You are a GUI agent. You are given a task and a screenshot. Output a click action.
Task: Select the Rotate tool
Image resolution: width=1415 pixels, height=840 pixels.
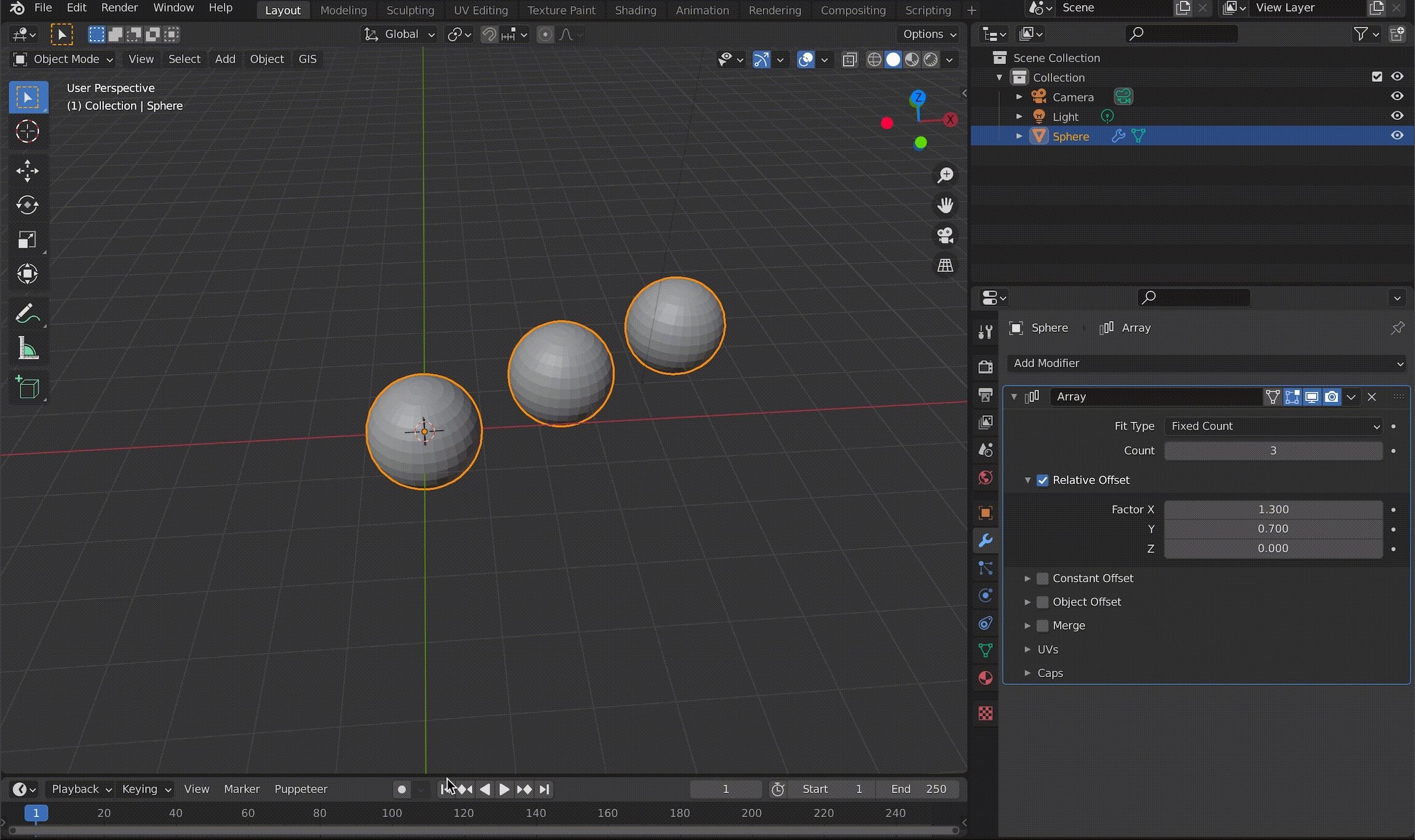[27, 205]
